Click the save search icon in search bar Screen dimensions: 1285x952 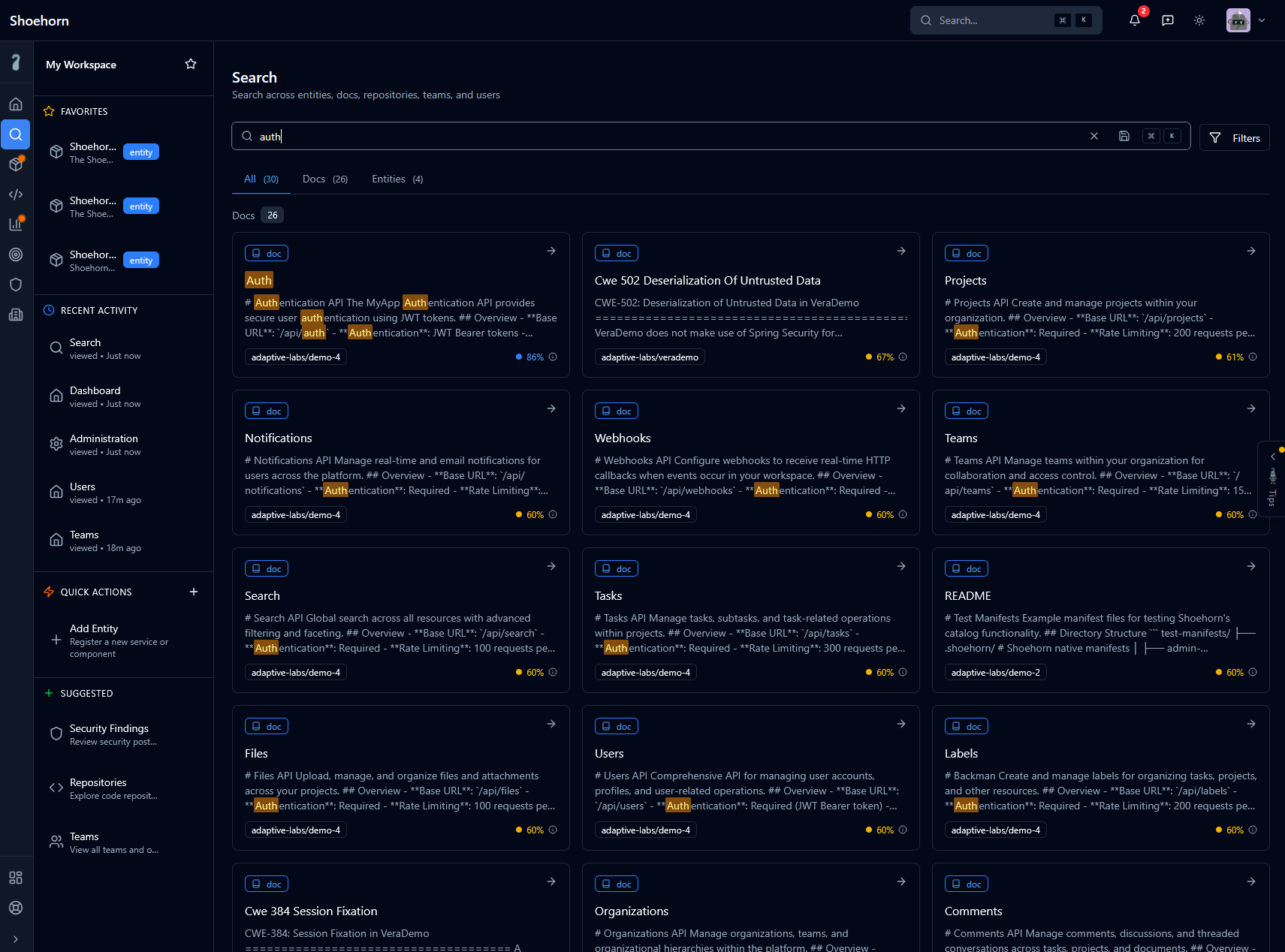click(x=1124, y=136)
